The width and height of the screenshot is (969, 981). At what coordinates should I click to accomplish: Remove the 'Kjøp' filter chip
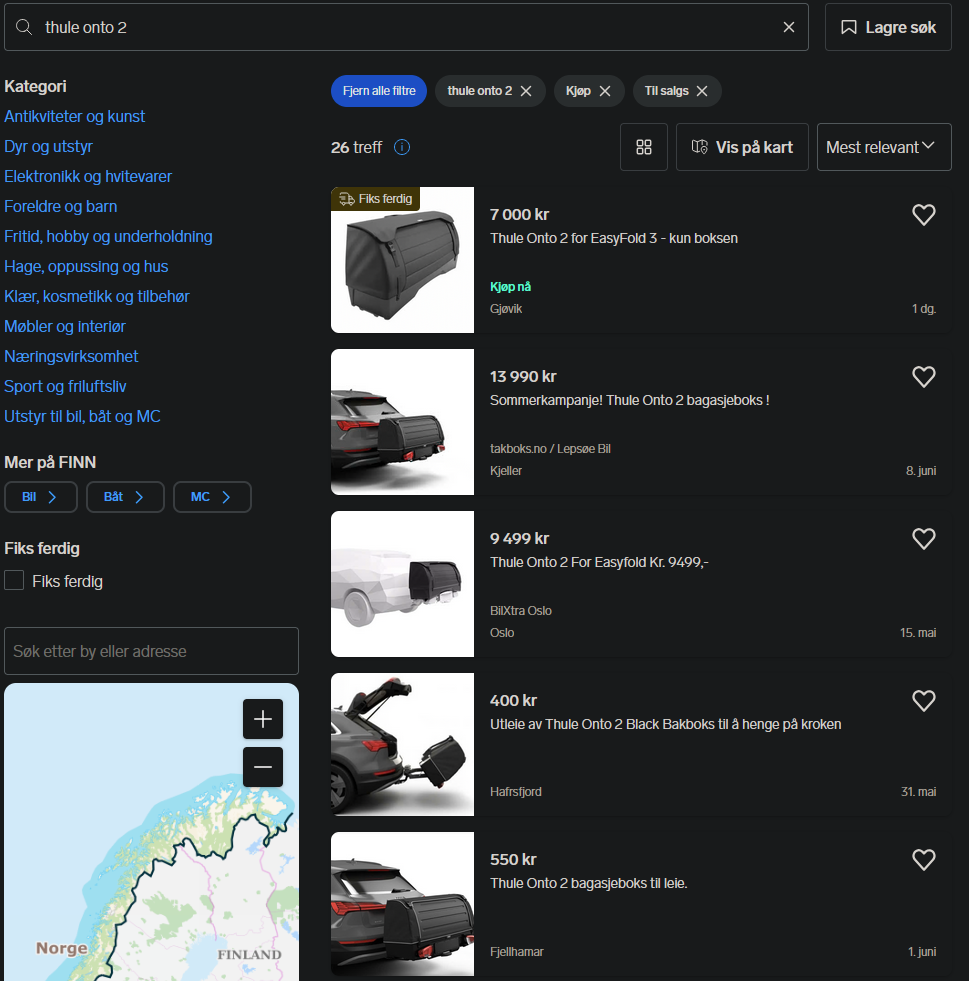[x=605, y=91]
